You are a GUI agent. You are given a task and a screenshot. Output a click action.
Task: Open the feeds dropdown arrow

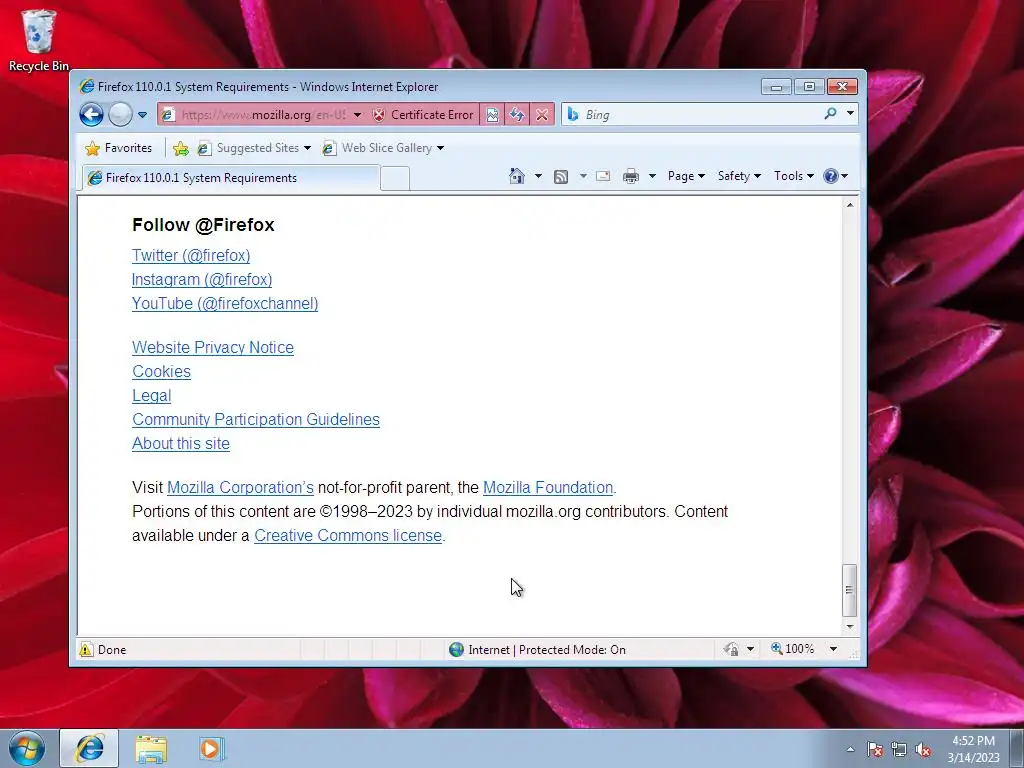[583, 176]
